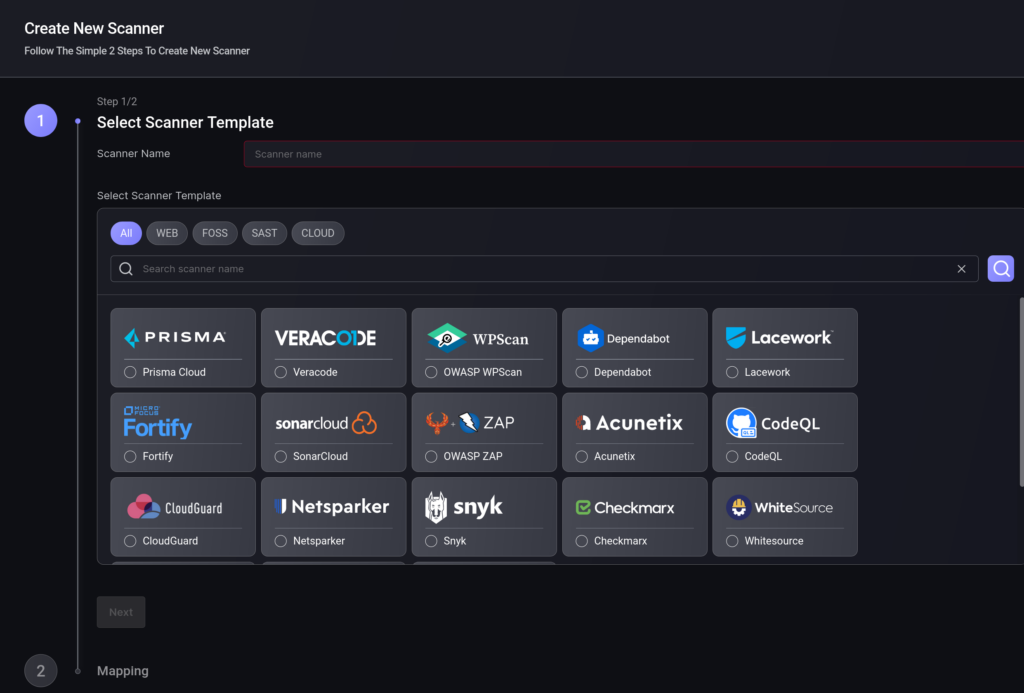Click the Prisma logo on its card
The height and width of the screenshot is (693, 1024).
[x=175, y=337]
